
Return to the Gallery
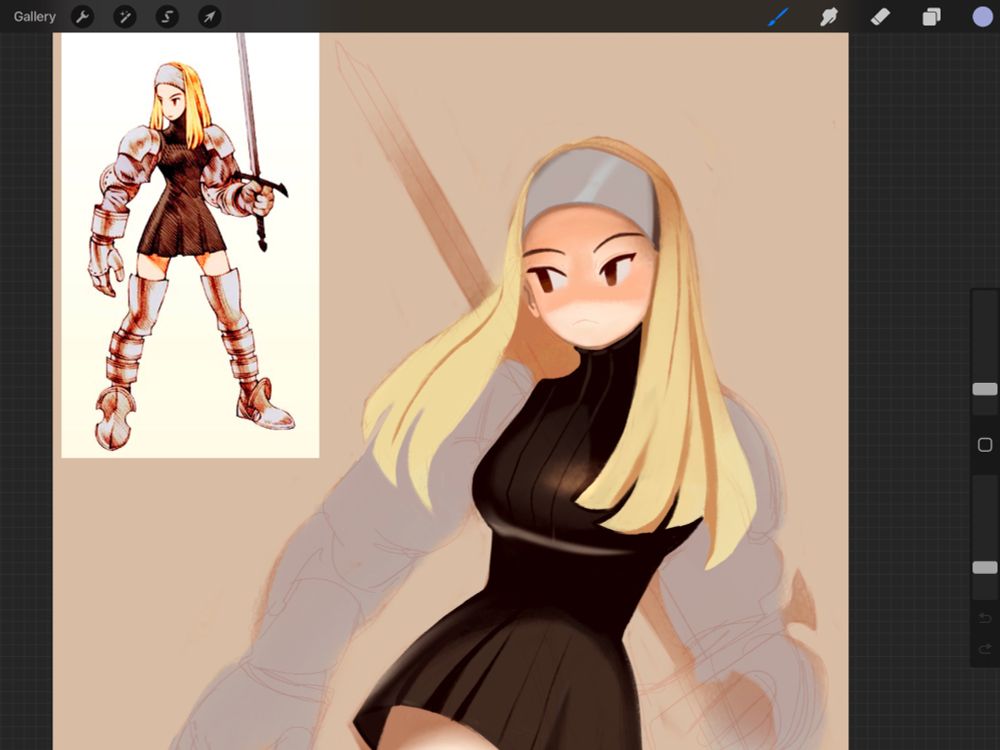pyautogui.click(x=34, y=16)
